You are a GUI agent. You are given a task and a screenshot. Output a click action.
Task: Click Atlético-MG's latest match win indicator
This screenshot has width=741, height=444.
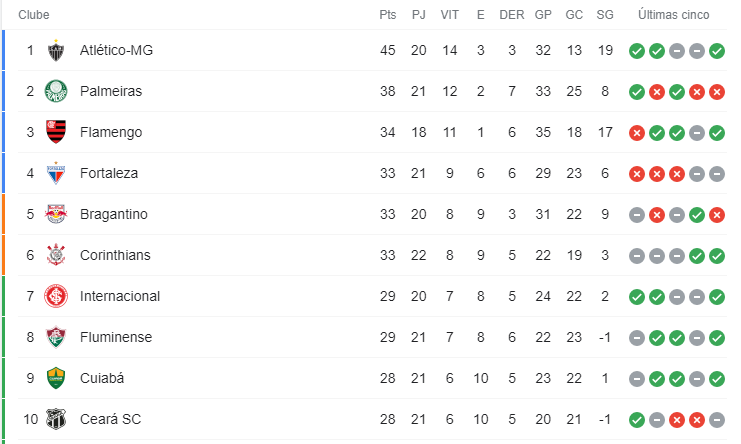[x=717, y=51]
